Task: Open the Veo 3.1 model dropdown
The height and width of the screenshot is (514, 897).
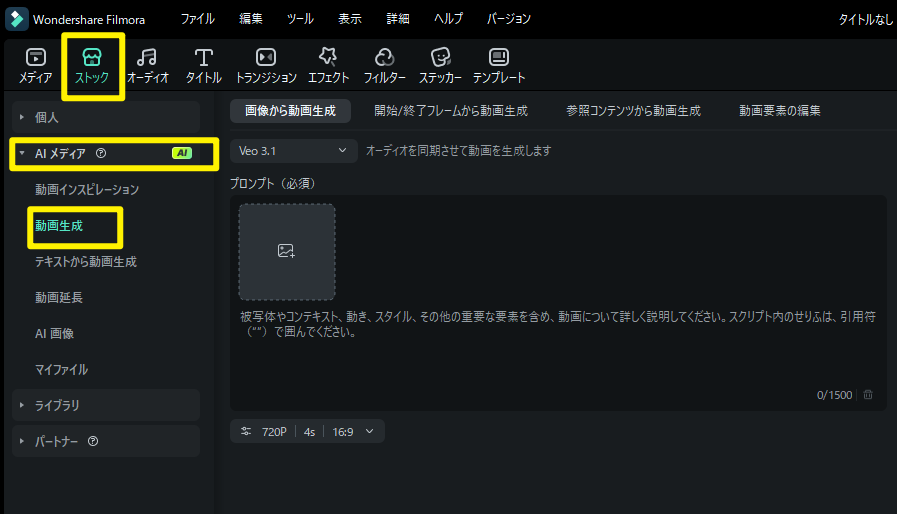Action: point(293,151)
